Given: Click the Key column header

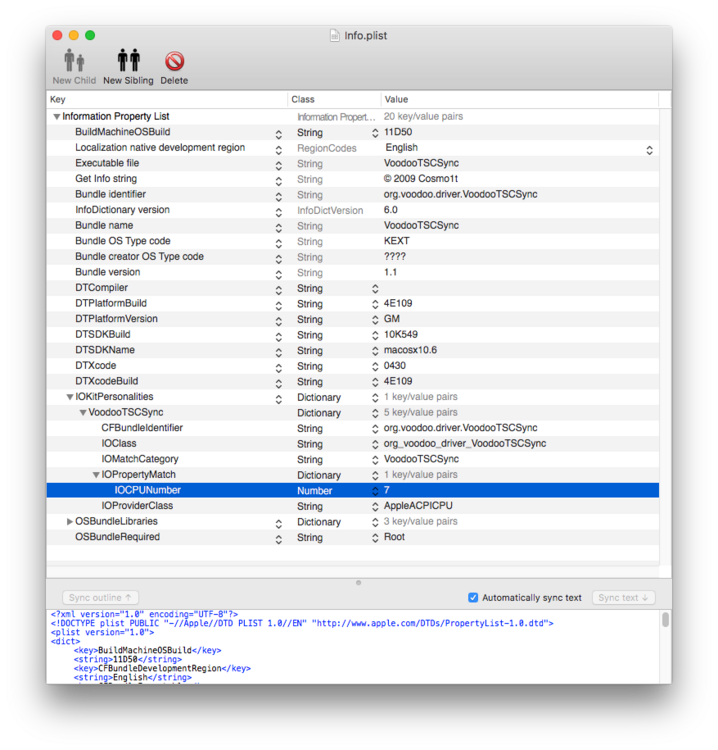Looking at the screenshot, I should pyautogui.click(x=166, y=100).
